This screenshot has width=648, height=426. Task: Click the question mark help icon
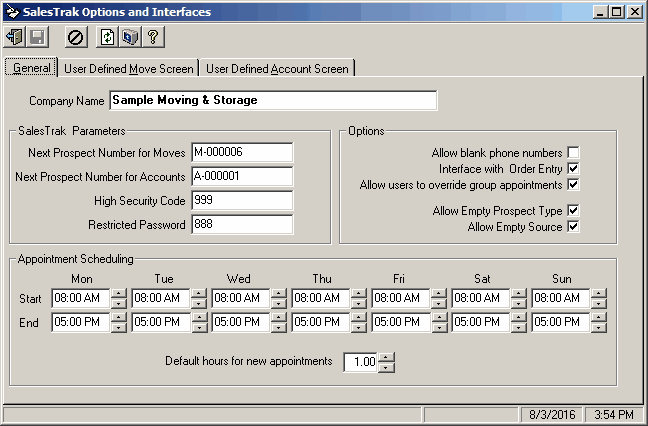click(x=153, y=37)
